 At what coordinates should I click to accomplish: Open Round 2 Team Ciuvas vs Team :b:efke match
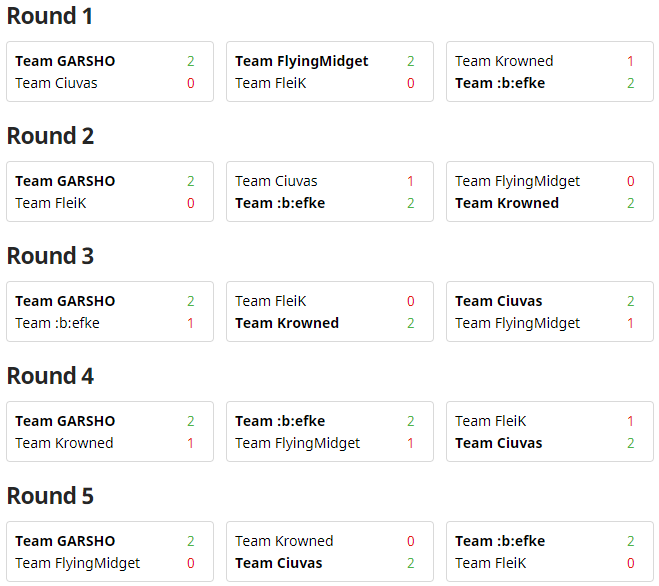[x=330, y=192]
